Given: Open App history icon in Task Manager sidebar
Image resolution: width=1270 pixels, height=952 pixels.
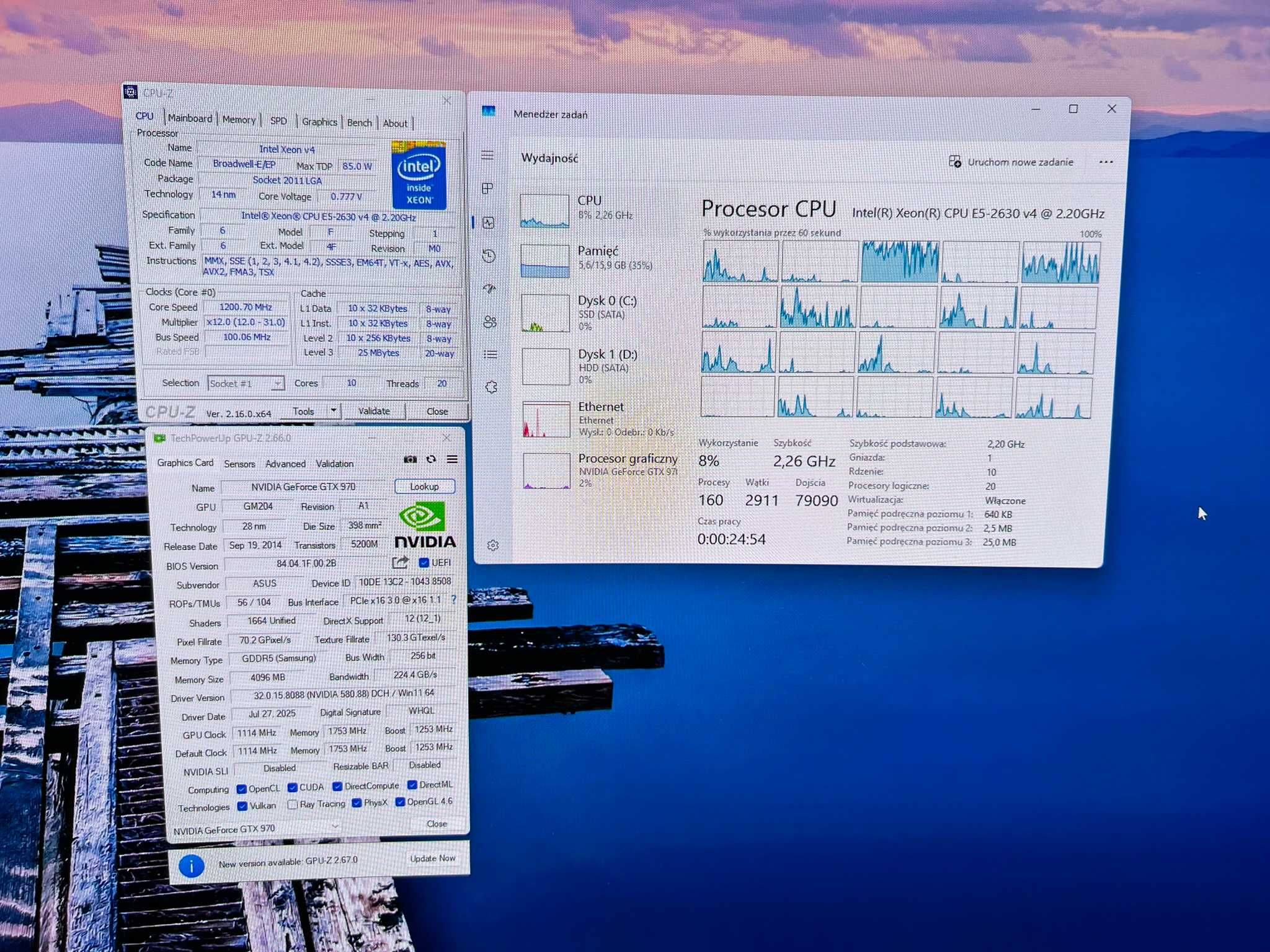Looking at the screenshot, I should pos(489,255).
